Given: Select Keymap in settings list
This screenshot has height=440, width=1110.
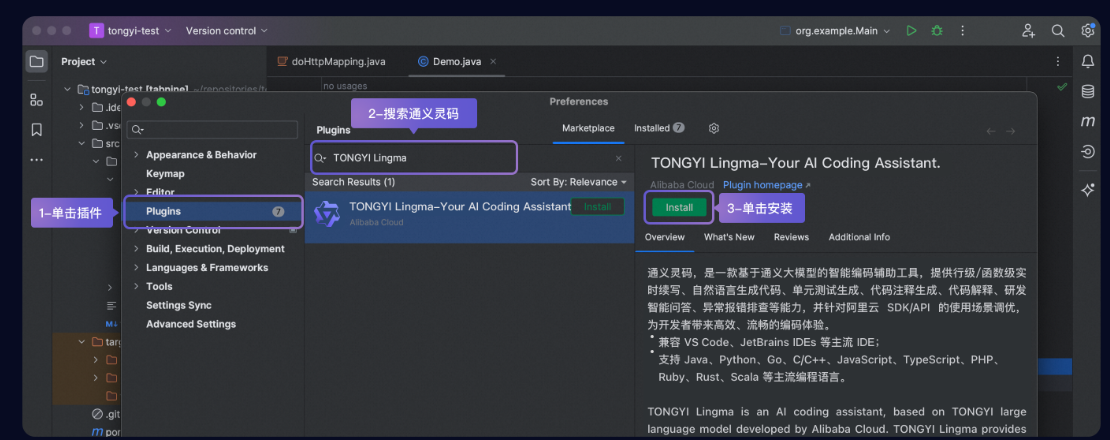Looking at the screenshot, I should [166, 173].
